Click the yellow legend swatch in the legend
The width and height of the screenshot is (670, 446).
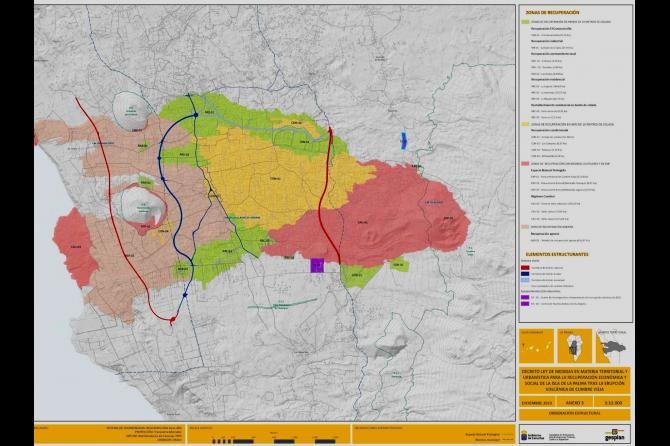pos(523,126)
